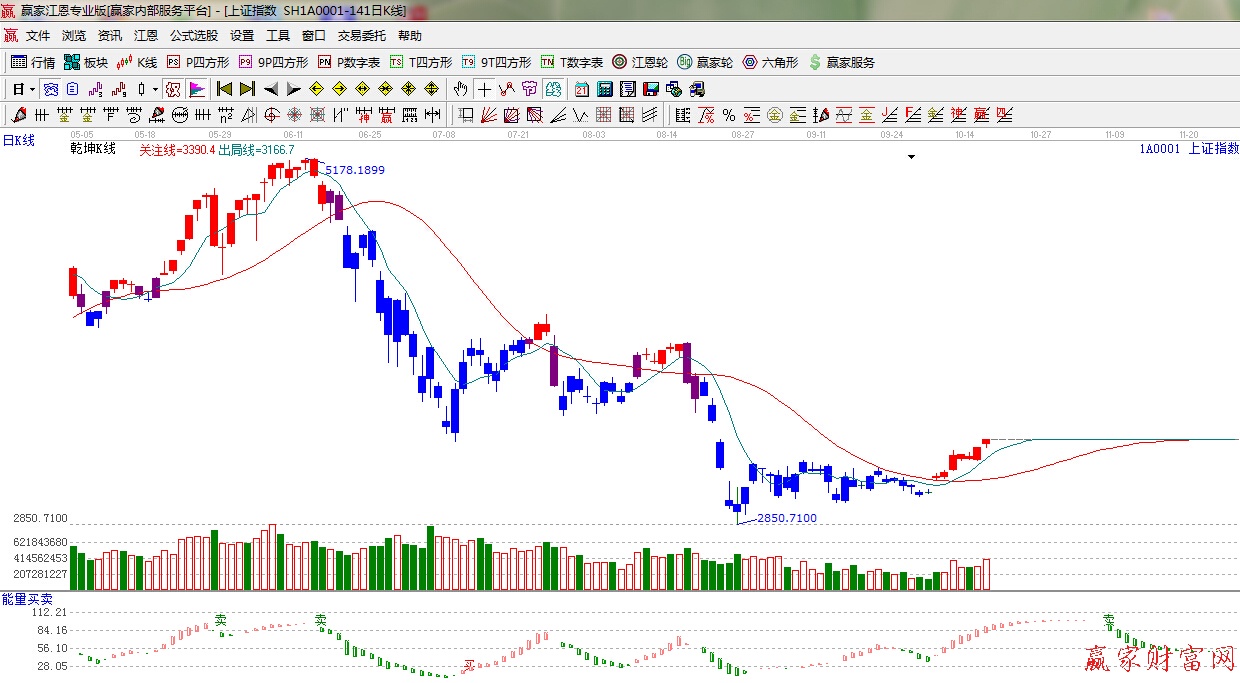Click the small black triangle marker on chart

point(910,156)
